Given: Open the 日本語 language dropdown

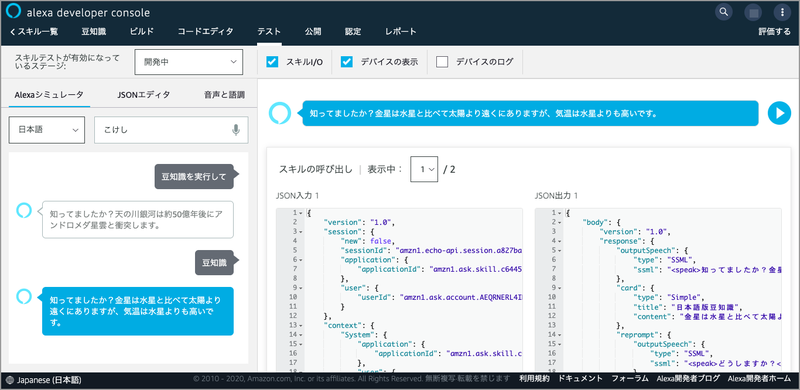Looking at the screenshot, I should (x=47, y=130).
